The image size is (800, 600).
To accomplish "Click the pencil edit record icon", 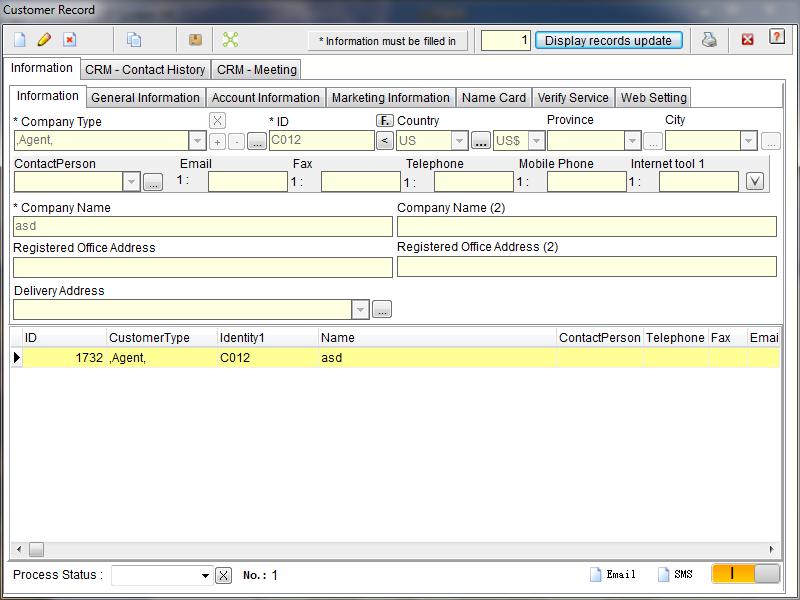I will pos(44,40).
